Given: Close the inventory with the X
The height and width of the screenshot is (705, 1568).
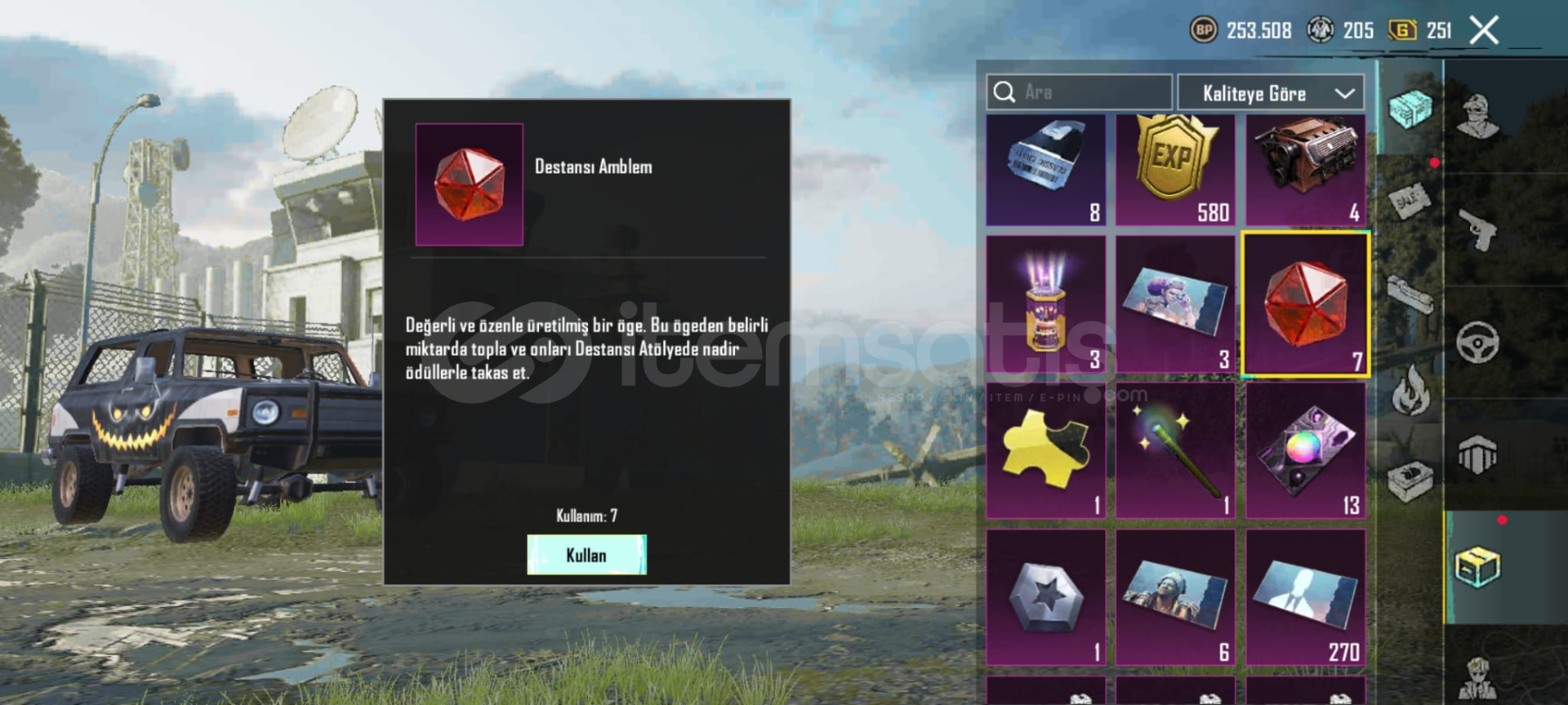Looking at the screenshot, I should coord(1484,31).
